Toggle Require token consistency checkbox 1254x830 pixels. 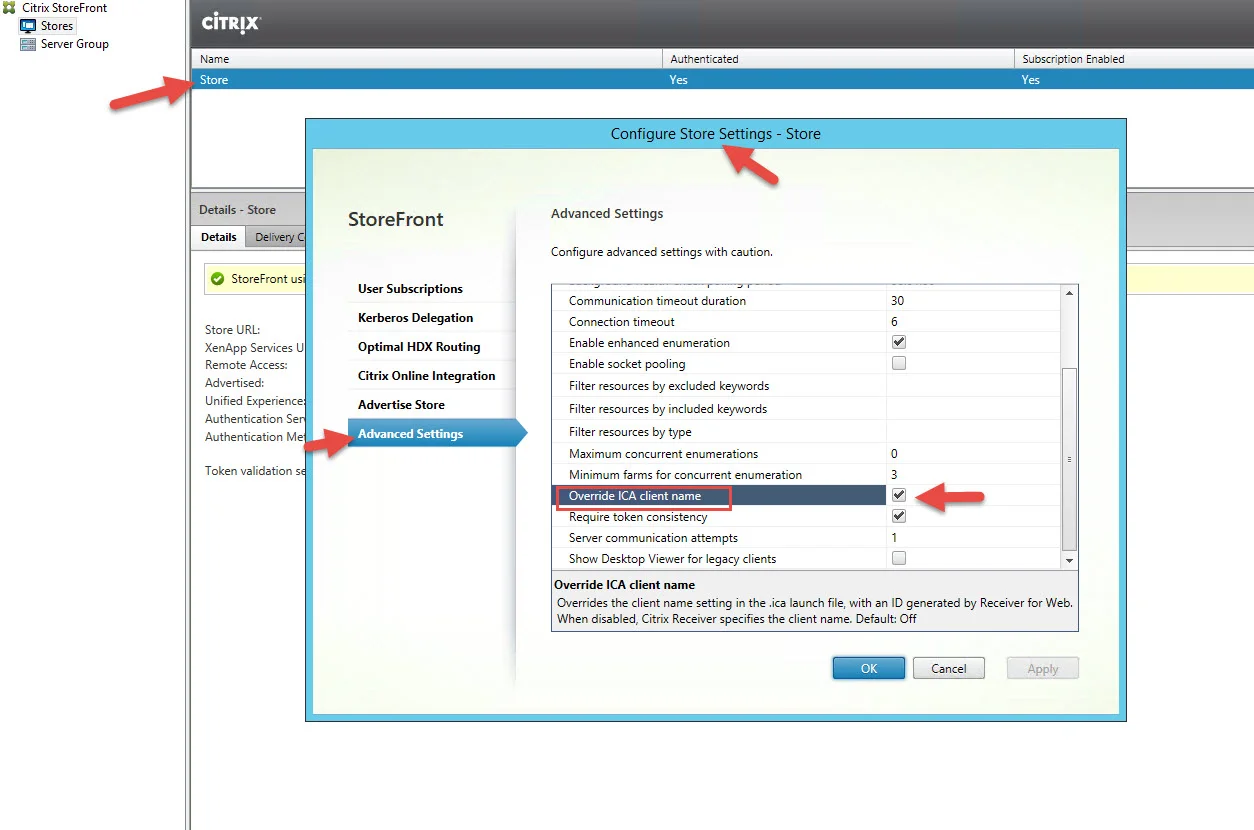tap(899, 516)
